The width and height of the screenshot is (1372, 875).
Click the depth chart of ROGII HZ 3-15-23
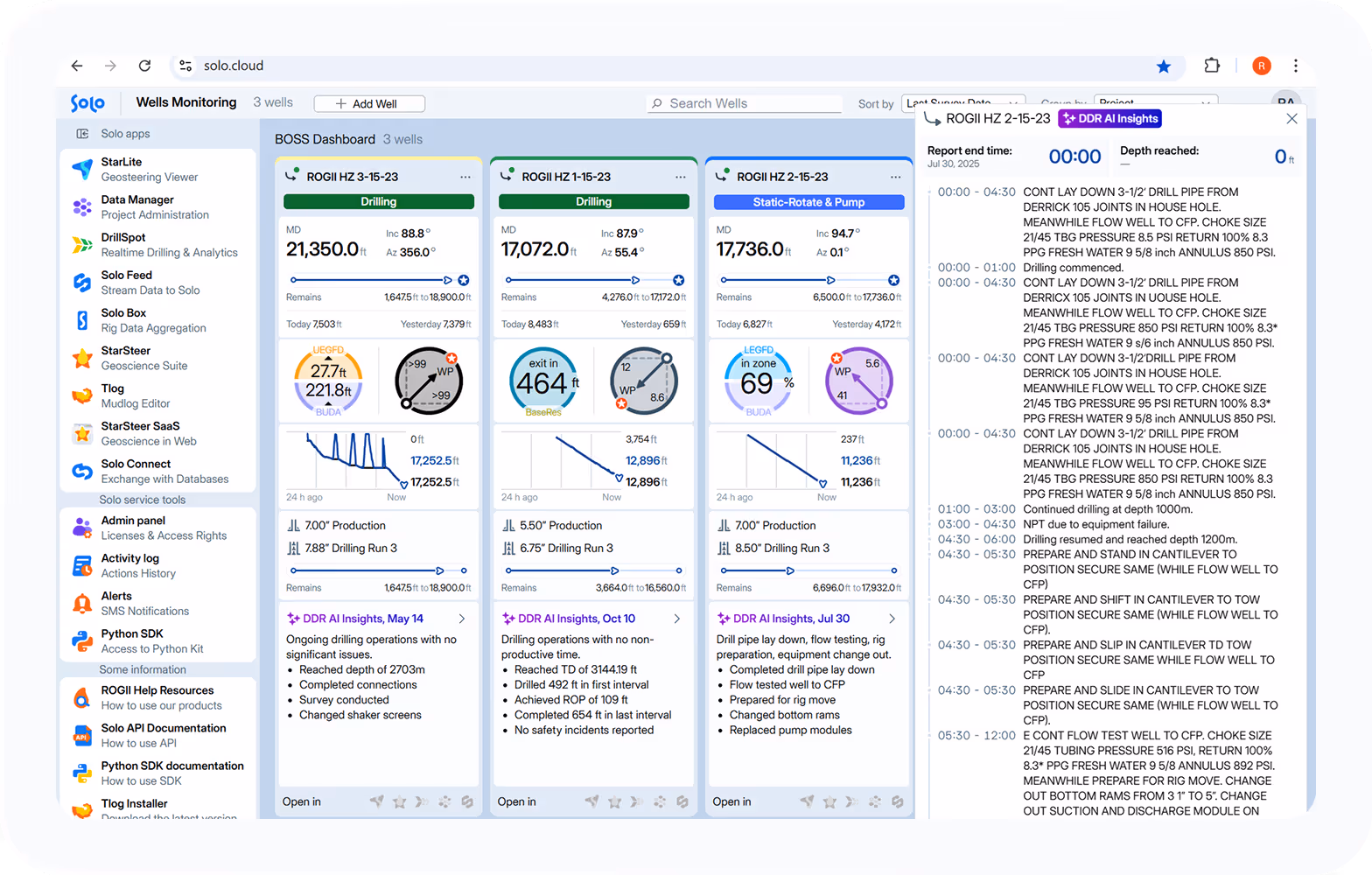click(347, 461)
